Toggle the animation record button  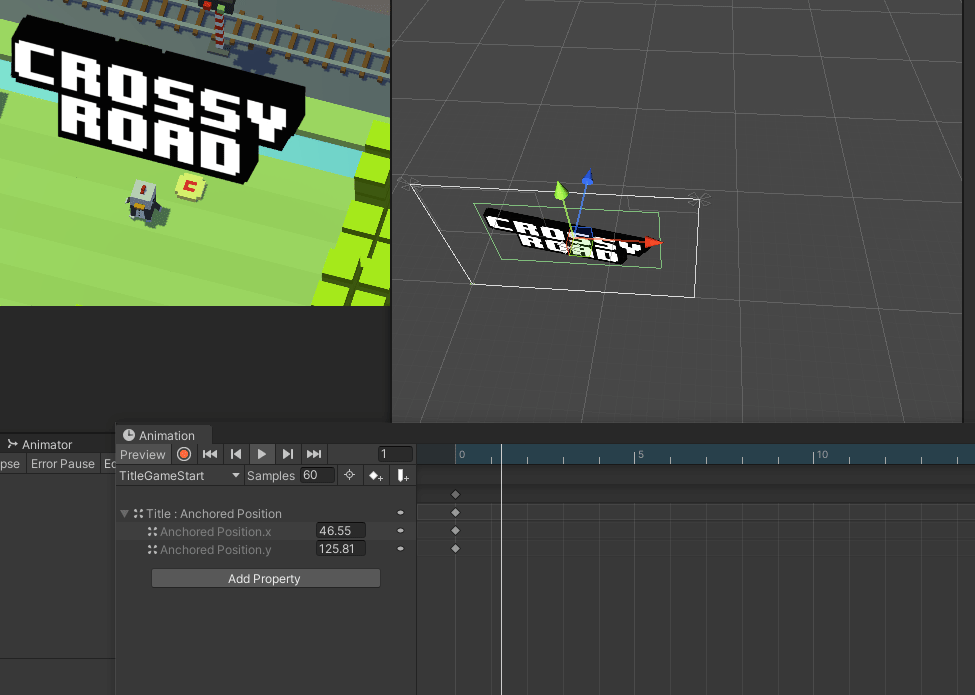click(x=183, y=454)
